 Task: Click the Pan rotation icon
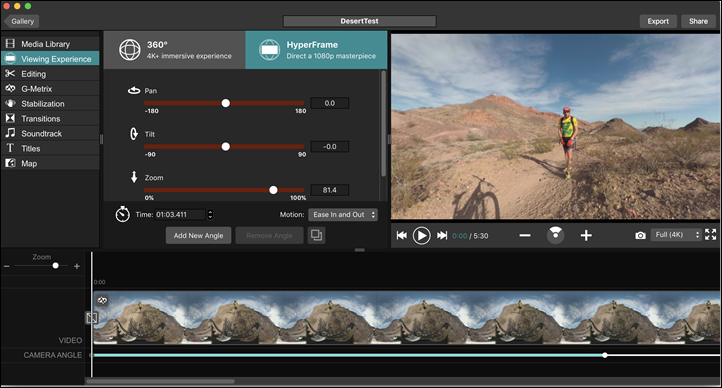[134, 90]
